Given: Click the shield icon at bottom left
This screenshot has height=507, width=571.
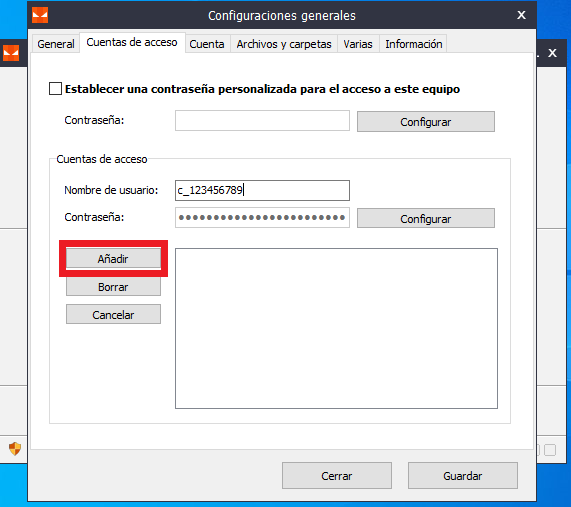Looking at the screenshot, I should [x=15, y=449].
